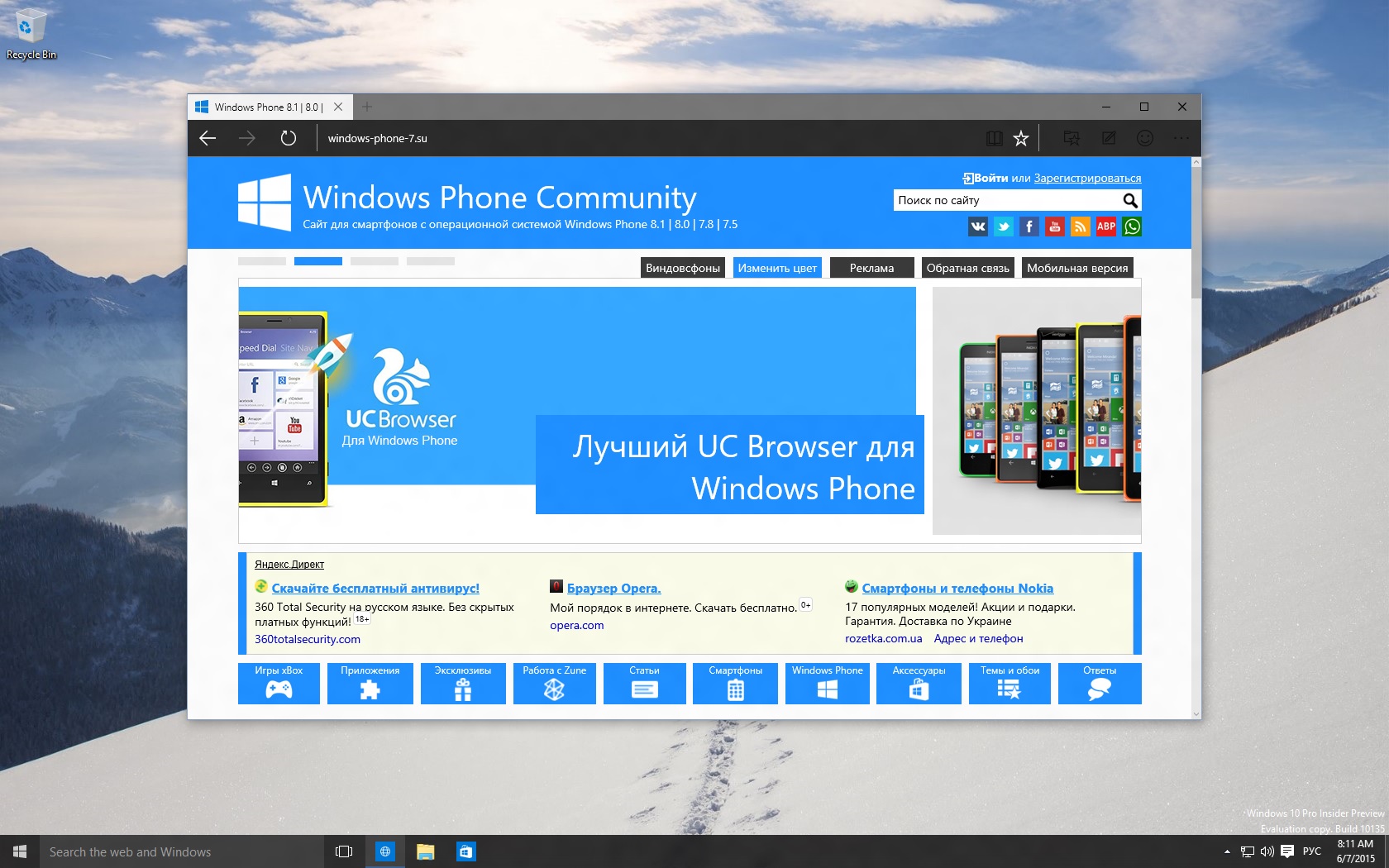
Task: Open the Эксклюзивы category tile
Action: tap(463, 684)
